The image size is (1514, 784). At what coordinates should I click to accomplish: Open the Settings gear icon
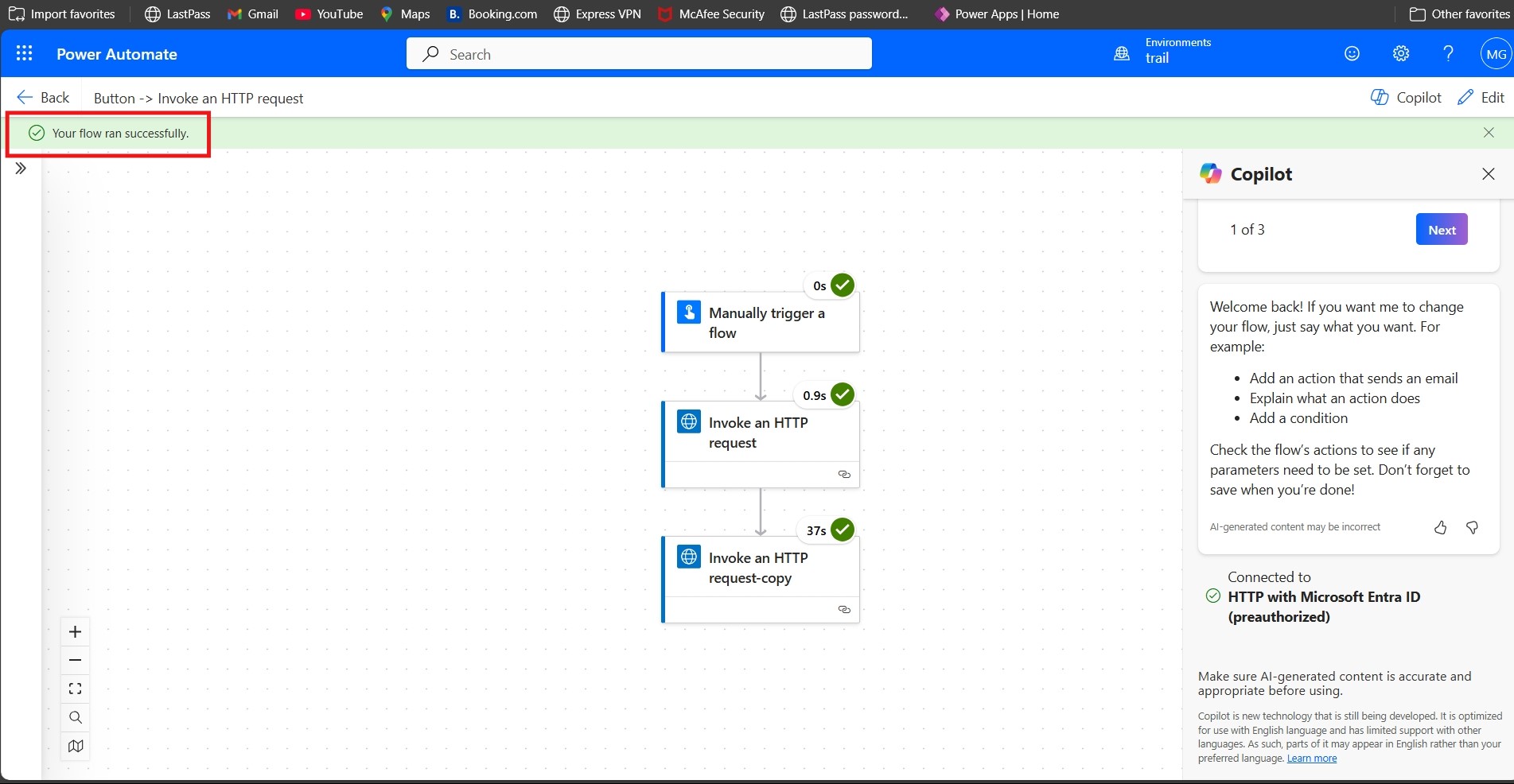[x=1401, y=53]
